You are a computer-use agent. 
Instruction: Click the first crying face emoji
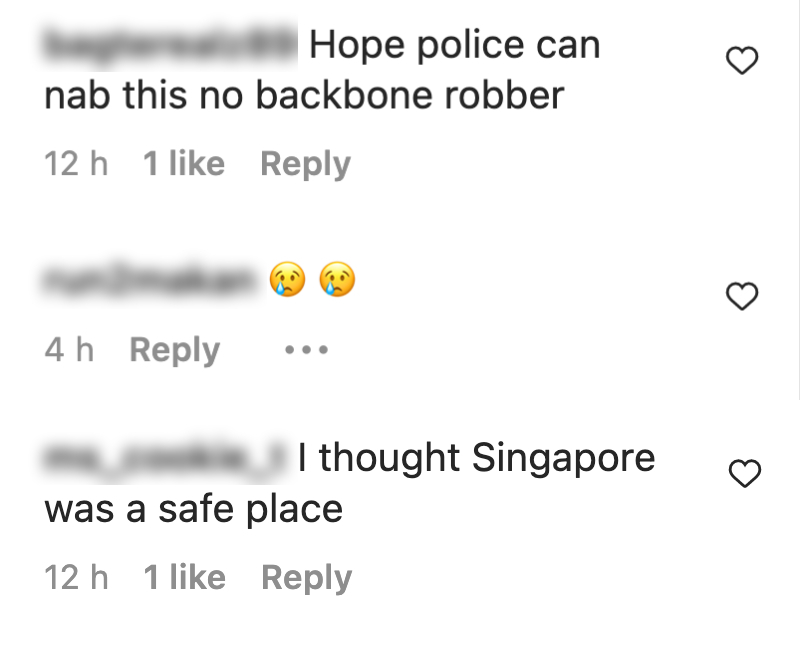287,279
